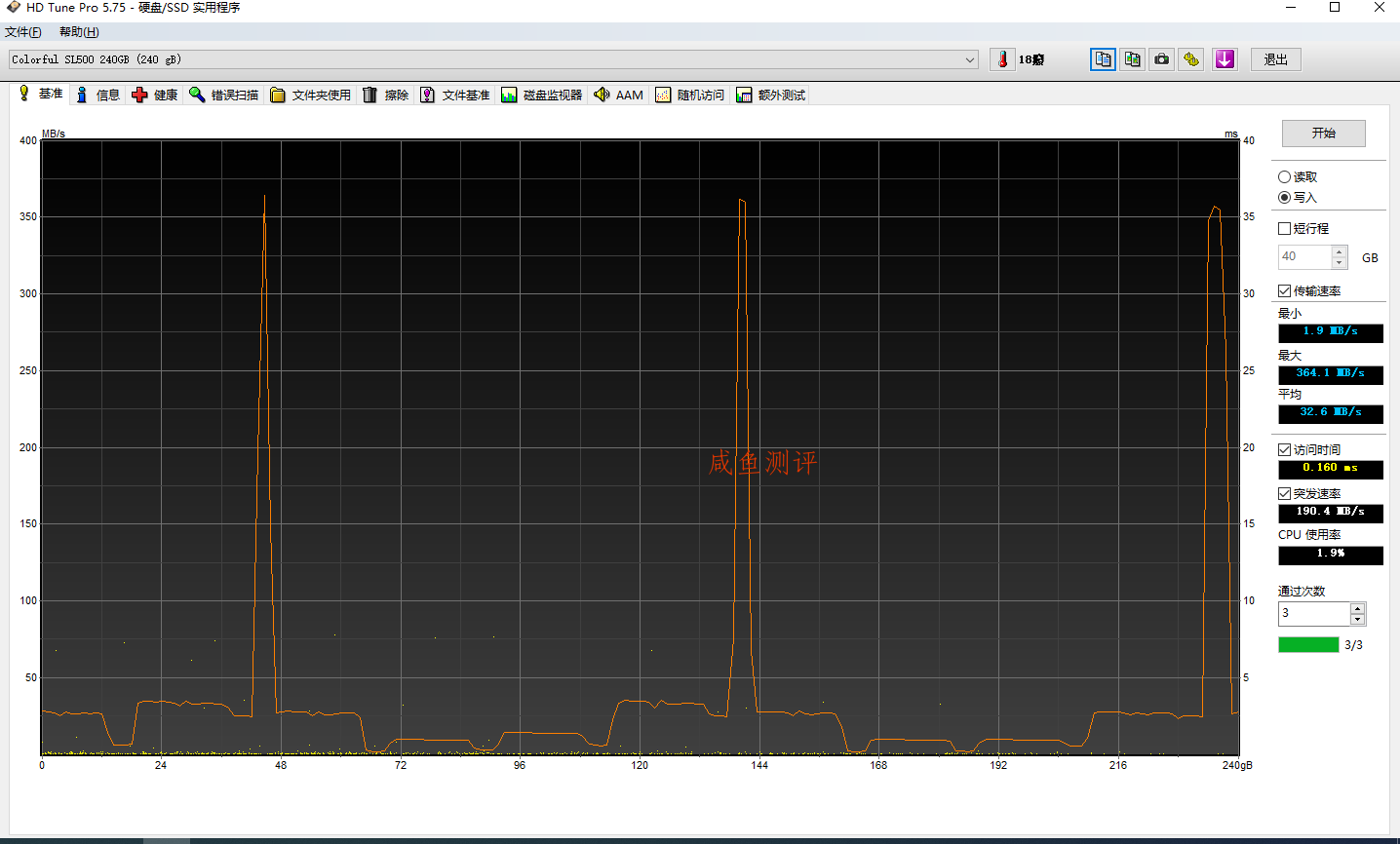This screenshot has width=1400, height=844.
Task: Select the 读取 radio button
Action: (x=1284, y=177)
